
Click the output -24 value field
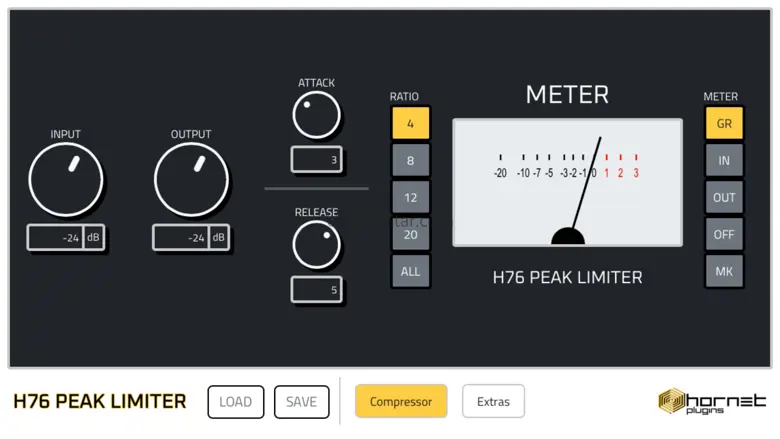pos(181,238)
